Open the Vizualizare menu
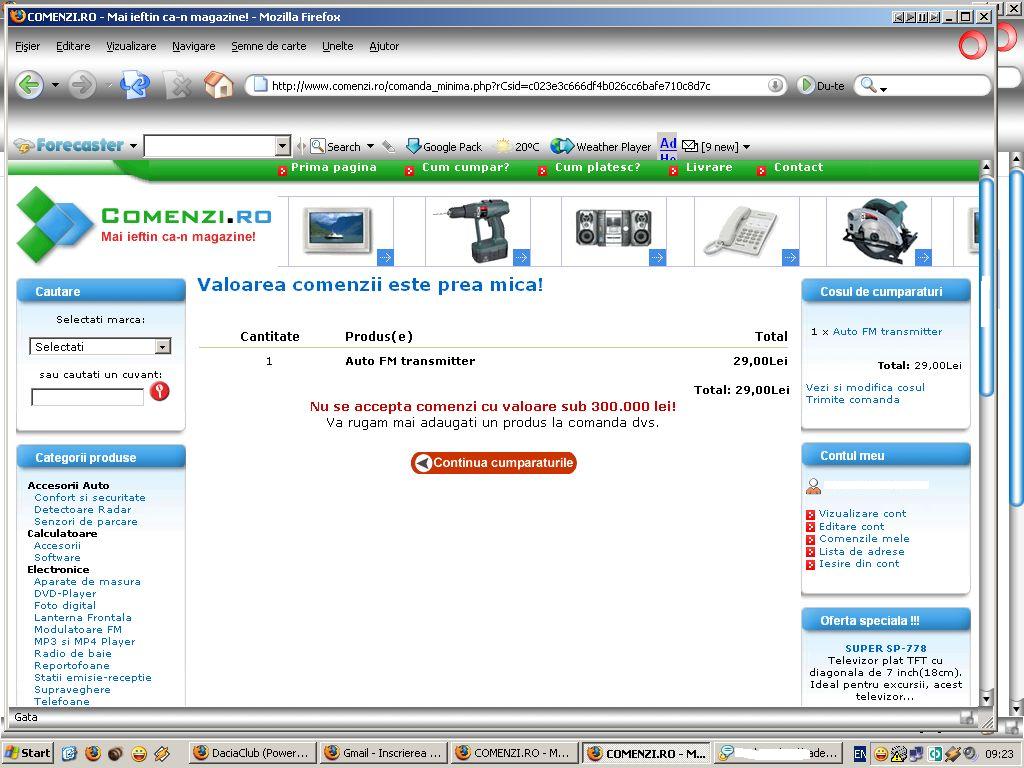The image size is (1024, 768). pos(131,46)
